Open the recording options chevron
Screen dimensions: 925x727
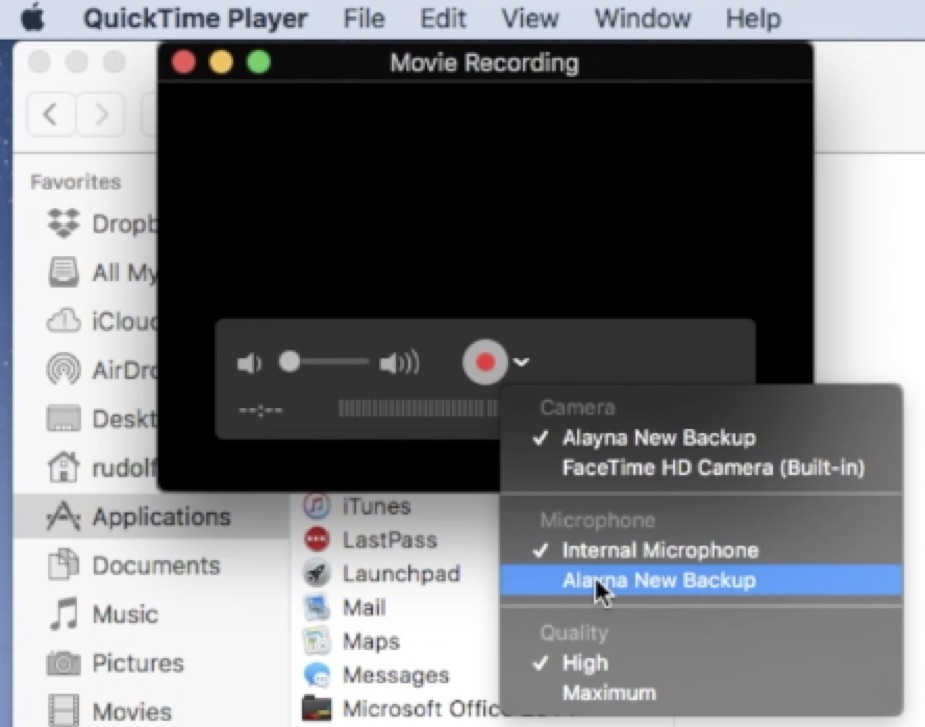click(x=521, y=362)
